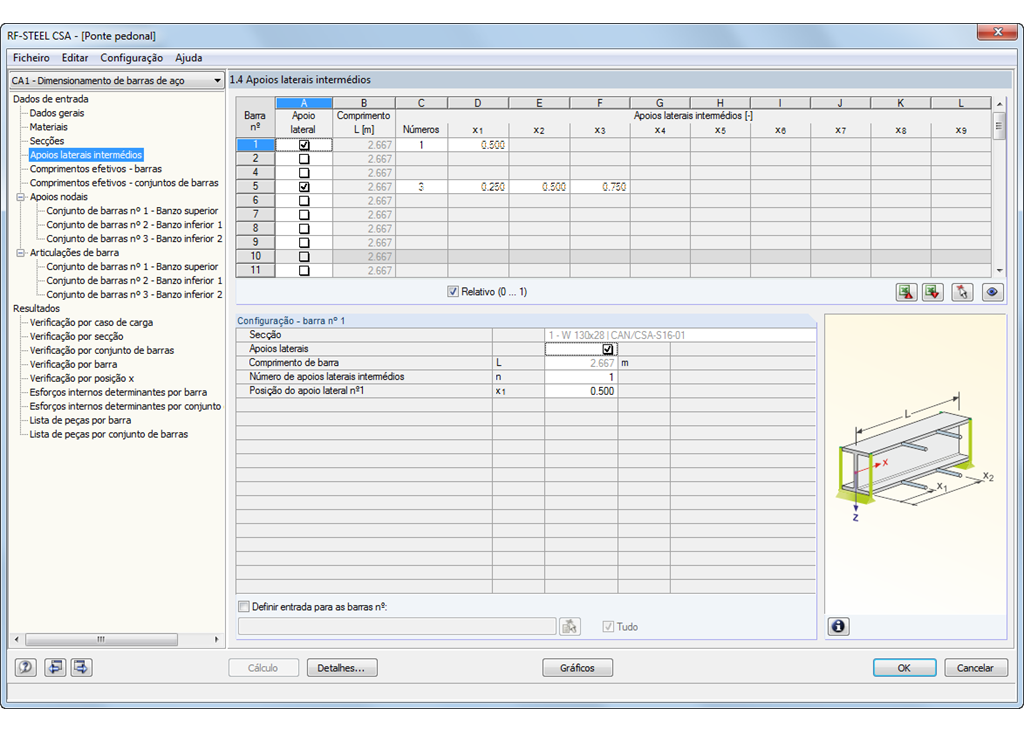This screenshot has height=733, width=1024.
Task: Click Tudo checkbox
Action: 608,627
